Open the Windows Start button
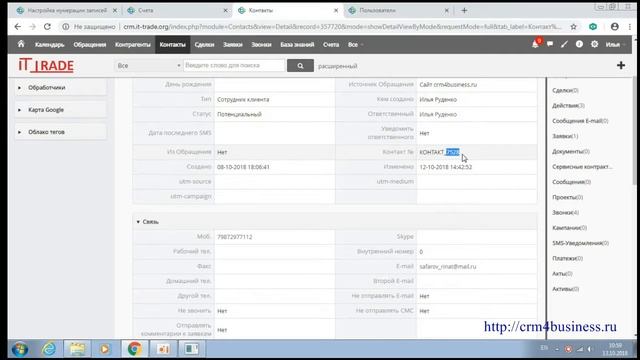Screen dimensions: 640x360 coord(20,349)
